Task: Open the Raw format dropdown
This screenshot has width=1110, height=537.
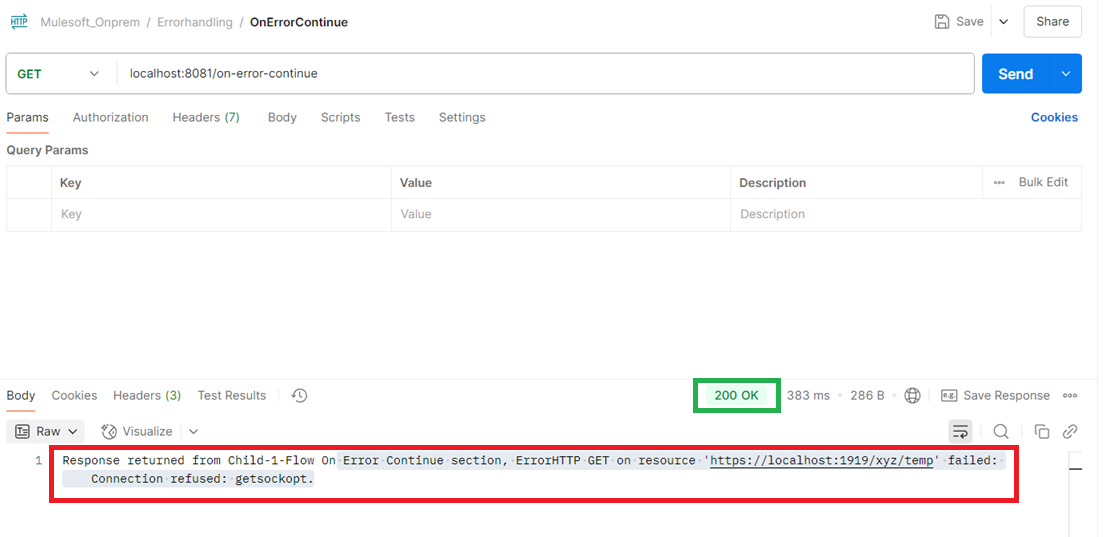Action: click(47, 431)
